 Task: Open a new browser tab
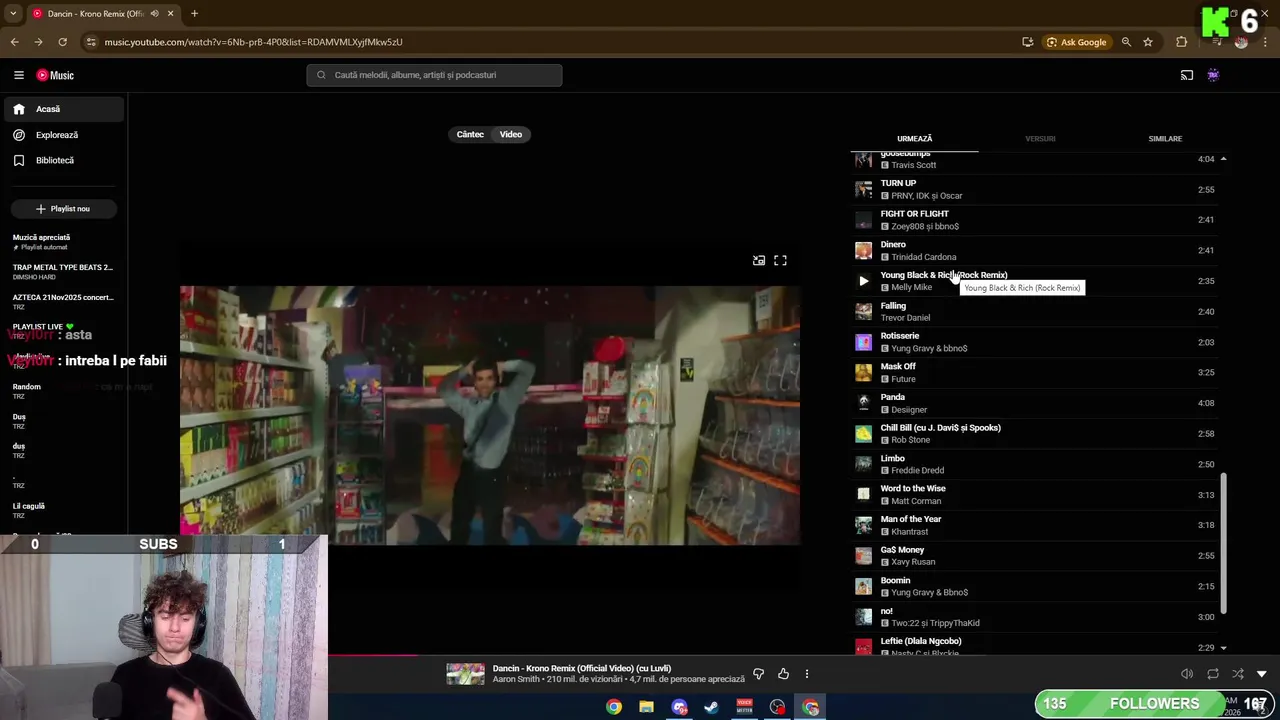[194, 14]
